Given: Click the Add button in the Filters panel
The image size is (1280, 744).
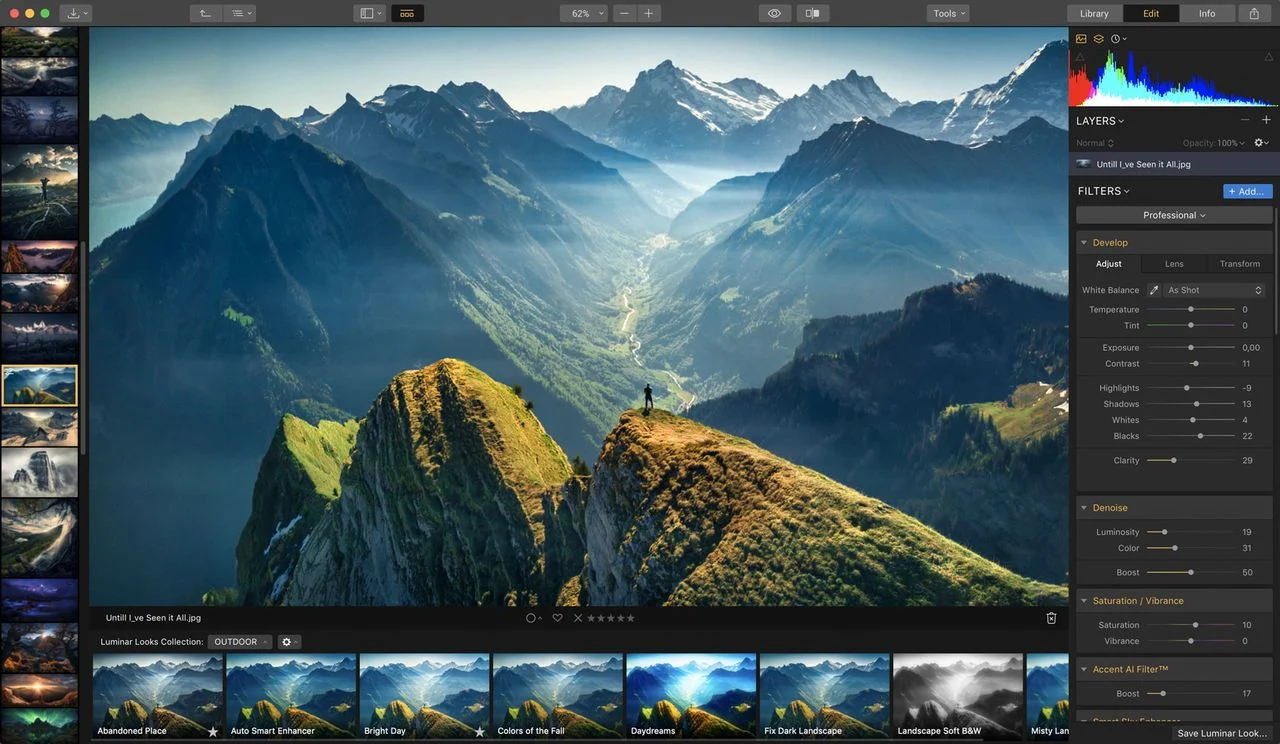Looking at the screenshot, I should [x=1246, y=191].
